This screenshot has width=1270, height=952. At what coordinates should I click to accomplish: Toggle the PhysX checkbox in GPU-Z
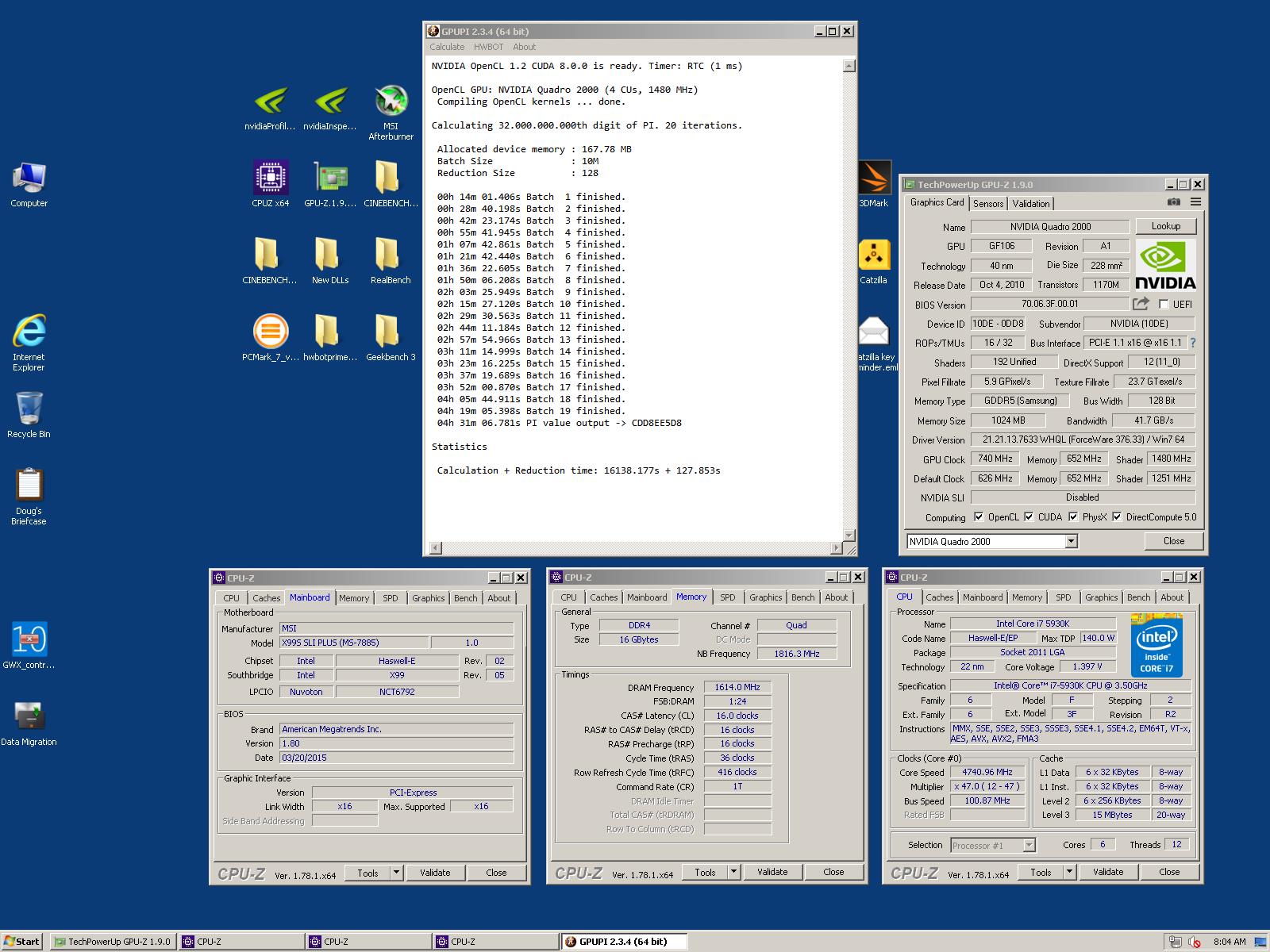tap(1073, 517)
